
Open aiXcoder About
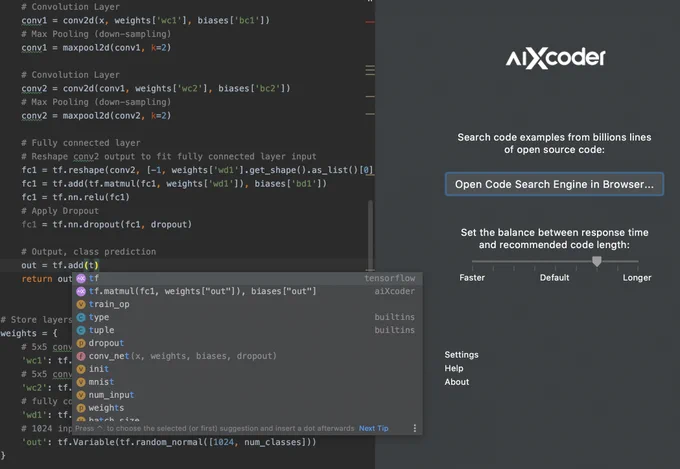pyautogui.click(x=457, y=382)
